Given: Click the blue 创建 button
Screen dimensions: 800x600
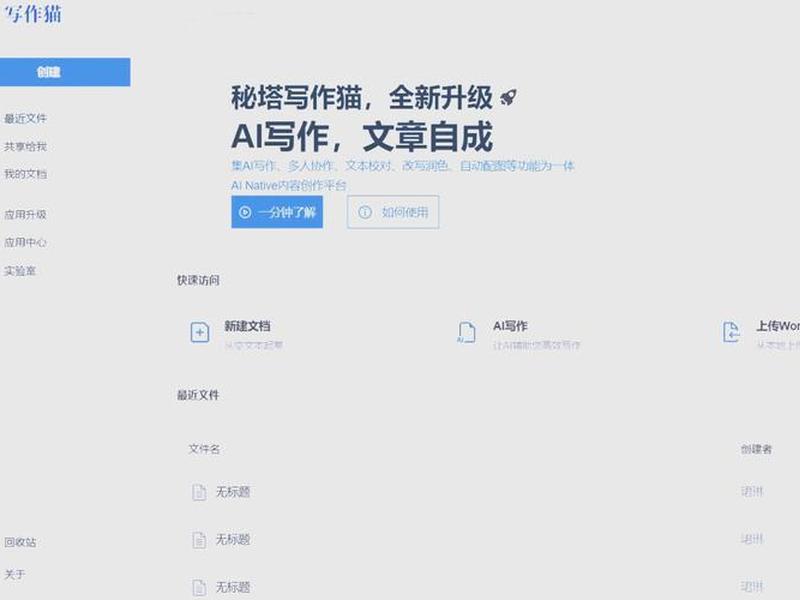Looking at the screenshot, I should 65,72.
